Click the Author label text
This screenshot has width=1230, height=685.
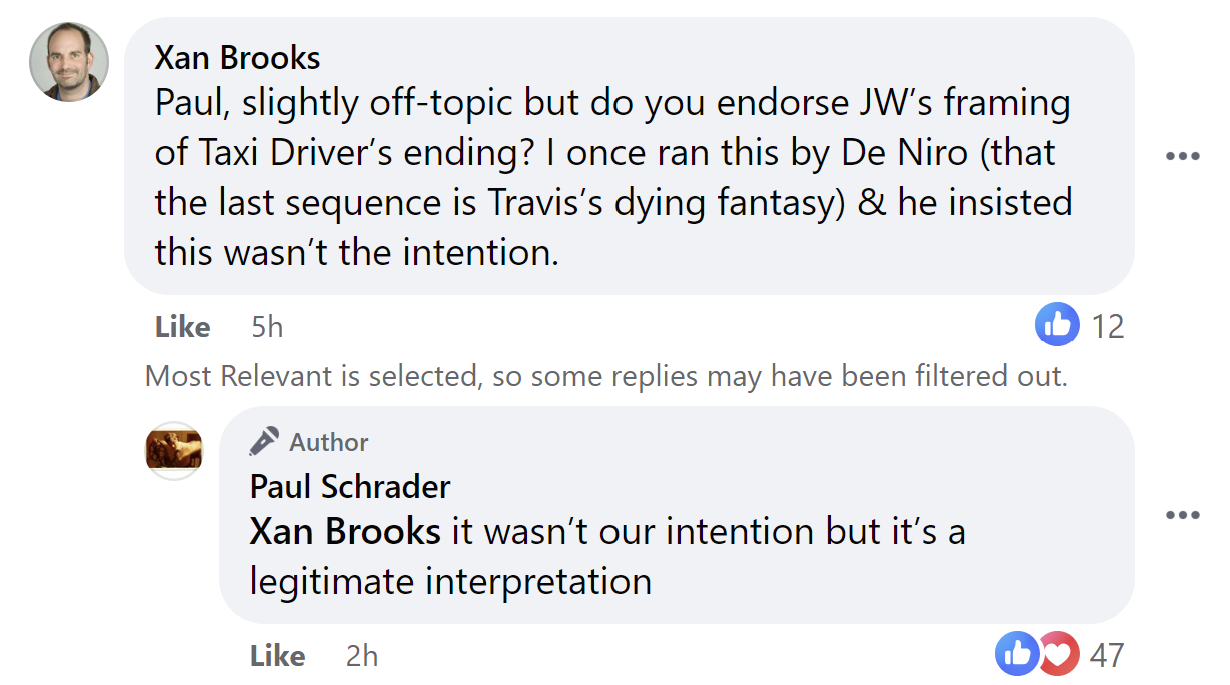tap(329, 442)
